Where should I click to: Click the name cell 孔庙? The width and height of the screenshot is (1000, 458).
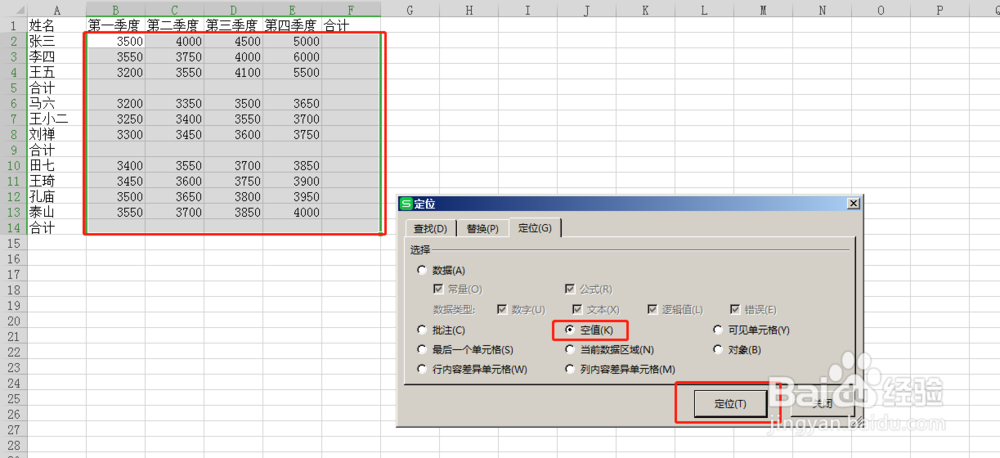pyautogui.click(x=57, y=196)
